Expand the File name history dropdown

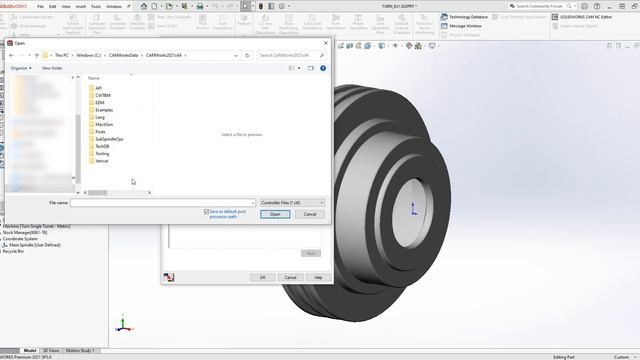coord(253,203)
